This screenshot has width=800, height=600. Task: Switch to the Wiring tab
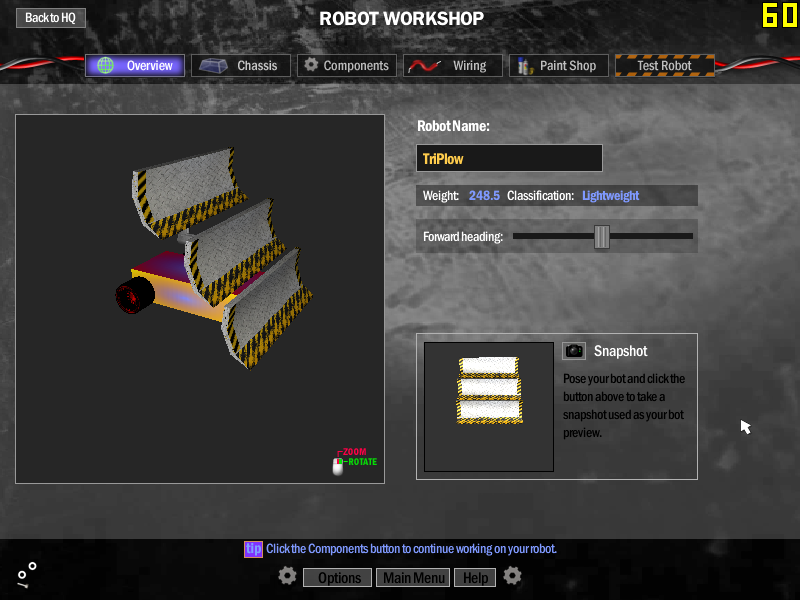point(453,65)
